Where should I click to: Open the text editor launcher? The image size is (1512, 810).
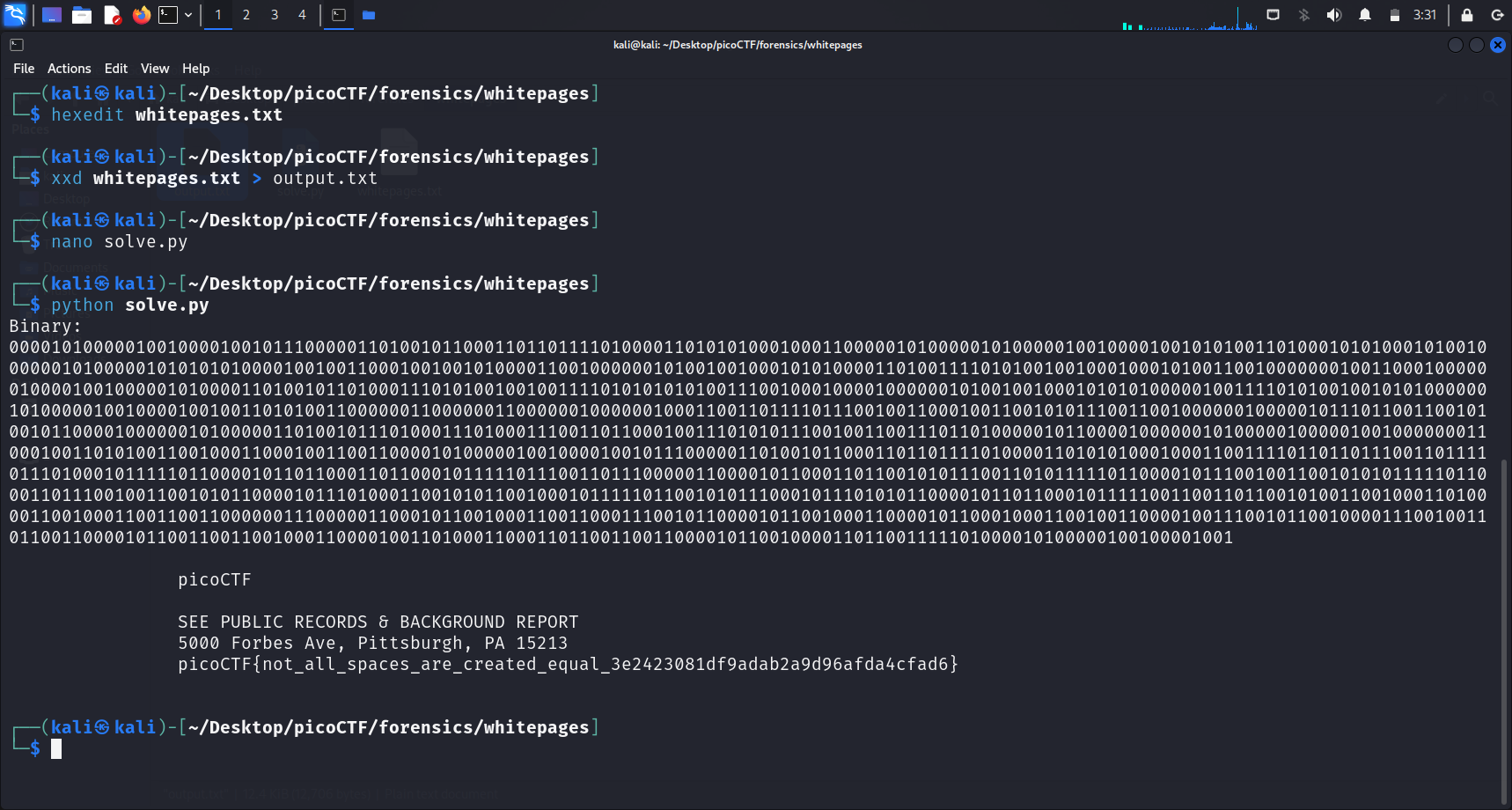(x=112, y=15)
